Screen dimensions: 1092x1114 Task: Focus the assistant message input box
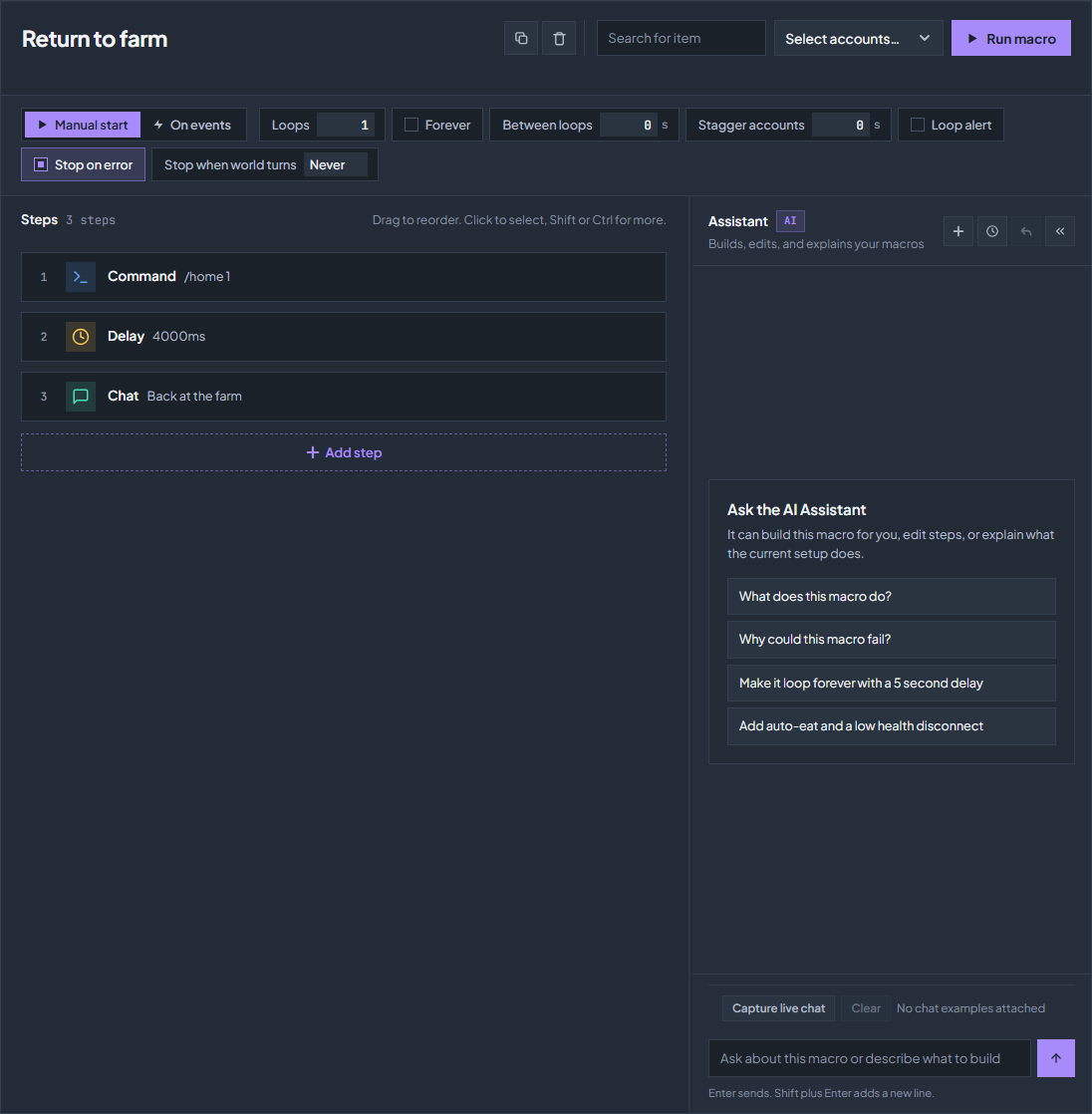[x=870, y=1058]
